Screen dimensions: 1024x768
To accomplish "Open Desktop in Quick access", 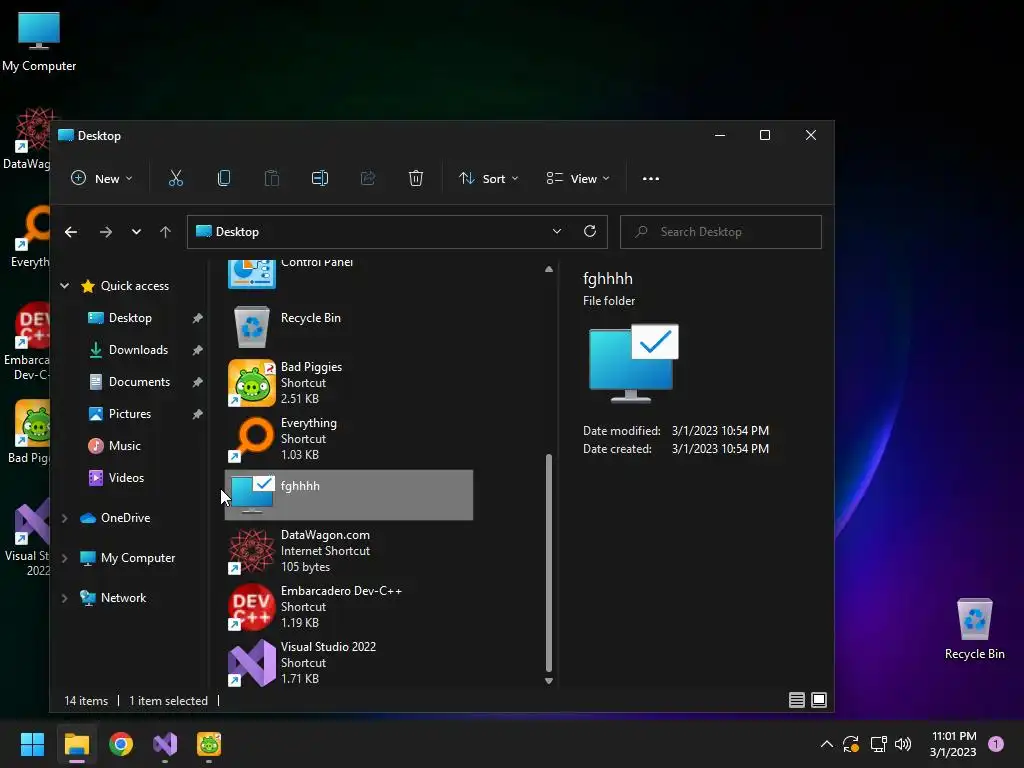I will click(x=130, y=317).
